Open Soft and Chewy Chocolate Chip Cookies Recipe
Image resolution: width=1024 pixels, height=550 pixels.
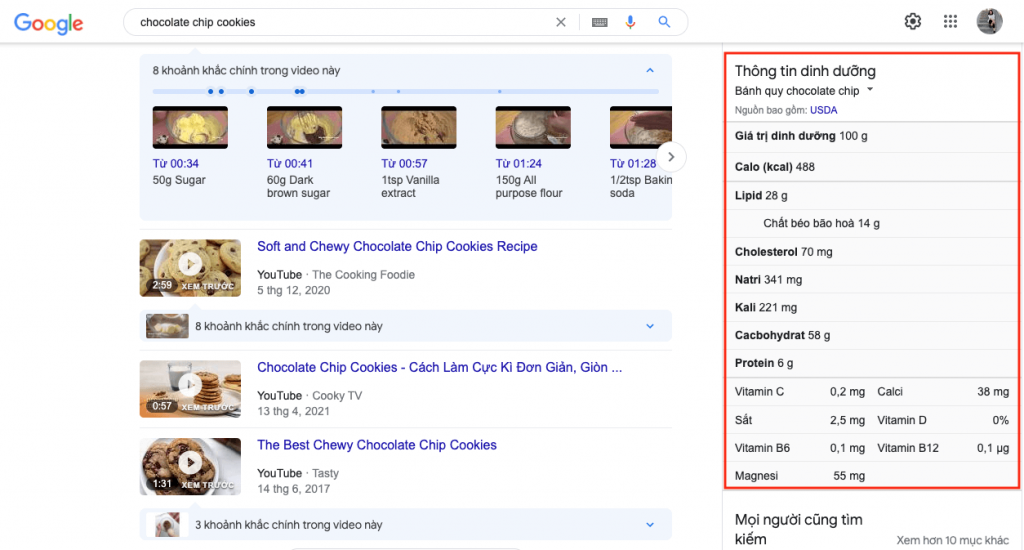pos(397,246)
